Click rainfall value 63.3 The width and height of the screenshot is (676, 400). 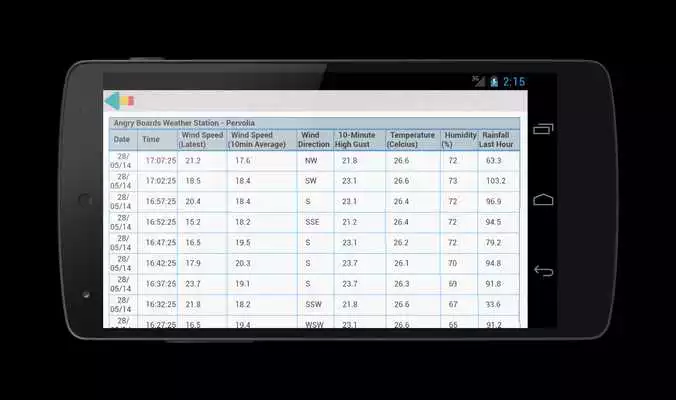point(494,160)
